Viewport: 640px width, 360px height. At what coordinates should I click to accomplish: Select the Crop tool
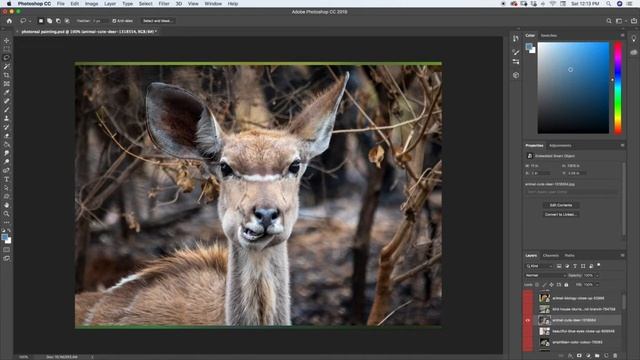[x=7, y=75]
